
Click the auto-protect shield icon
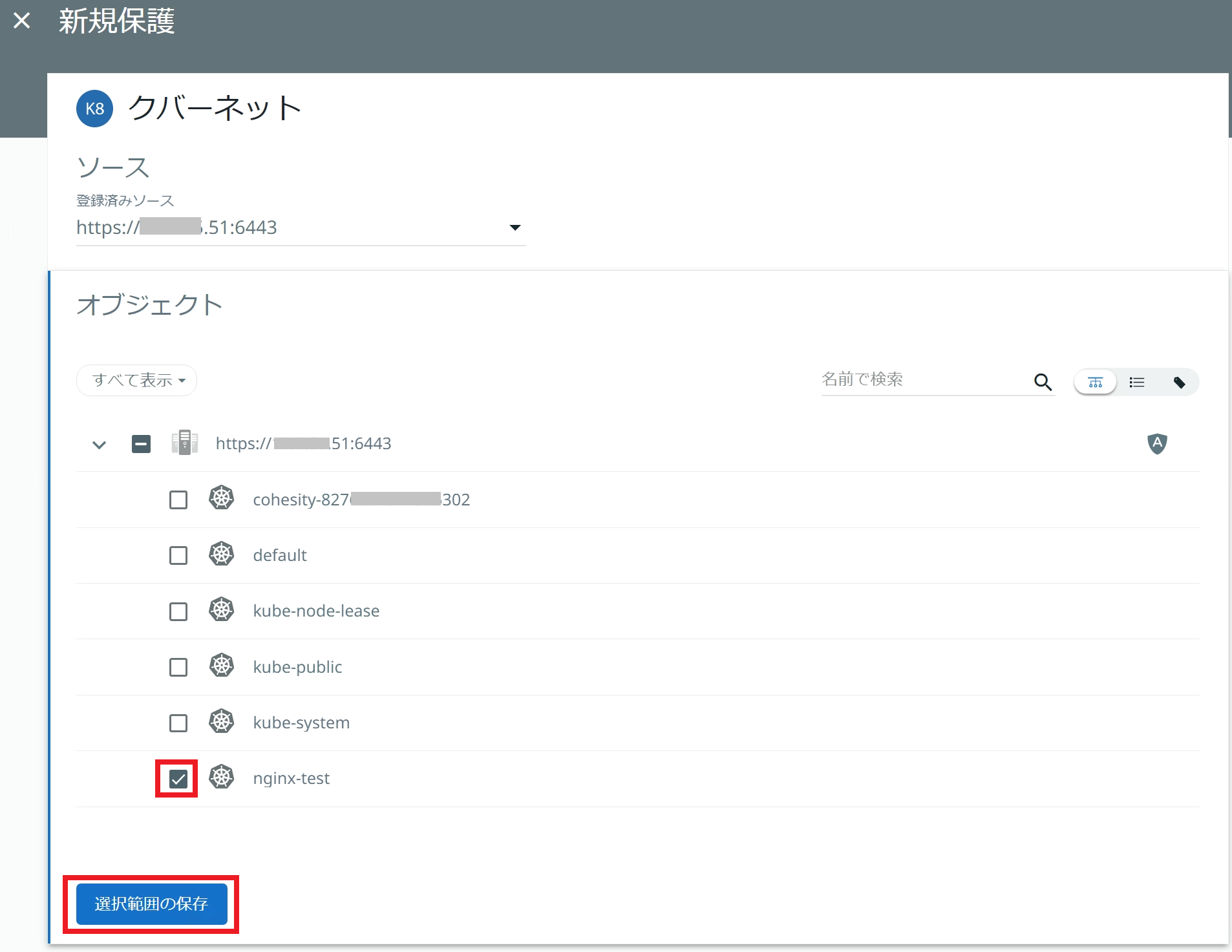[x=1157, y=443]
